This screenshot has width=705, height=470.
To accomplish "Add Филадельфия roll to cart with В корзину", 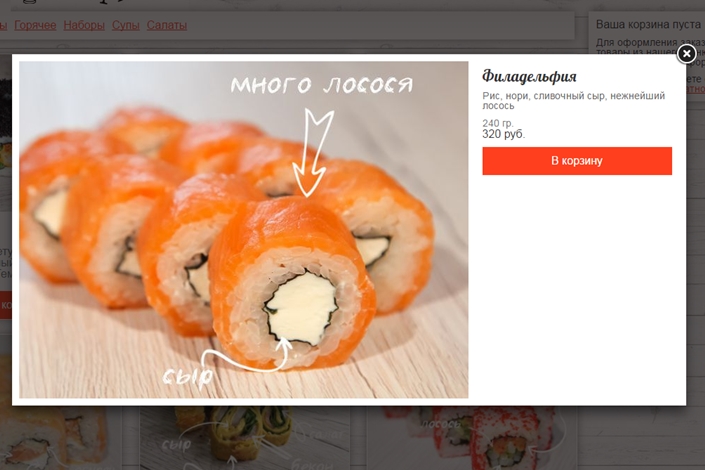I will 577,161.
